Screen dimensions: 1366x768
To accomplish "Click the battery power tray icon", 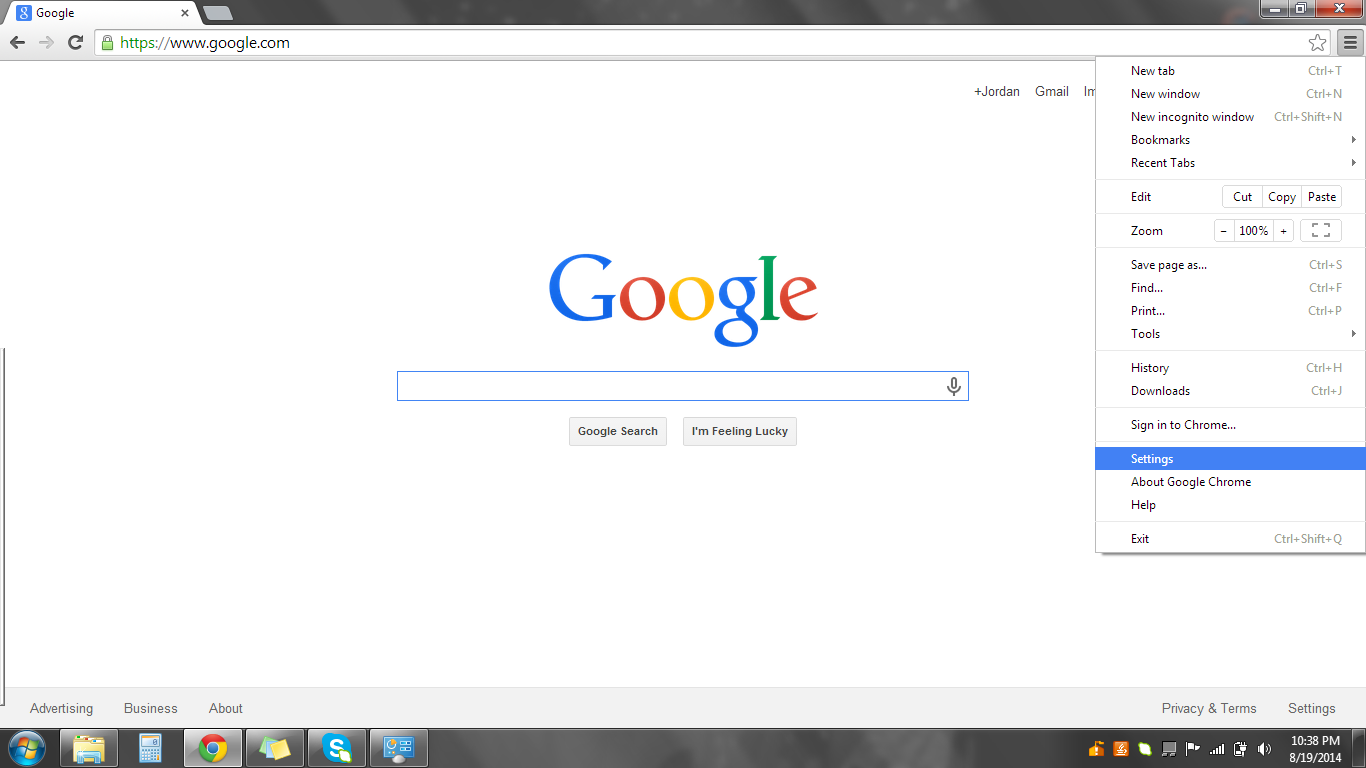I will click(x=1241, y=749).
